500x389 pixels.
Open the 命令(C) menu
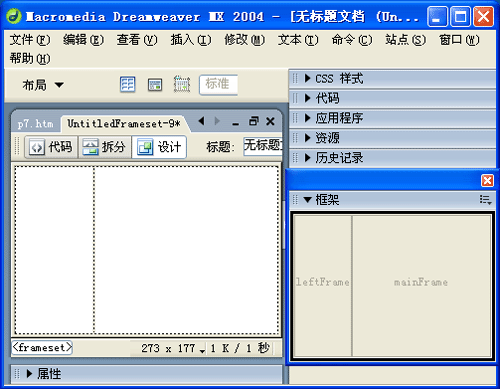click(x=352, y=40)
